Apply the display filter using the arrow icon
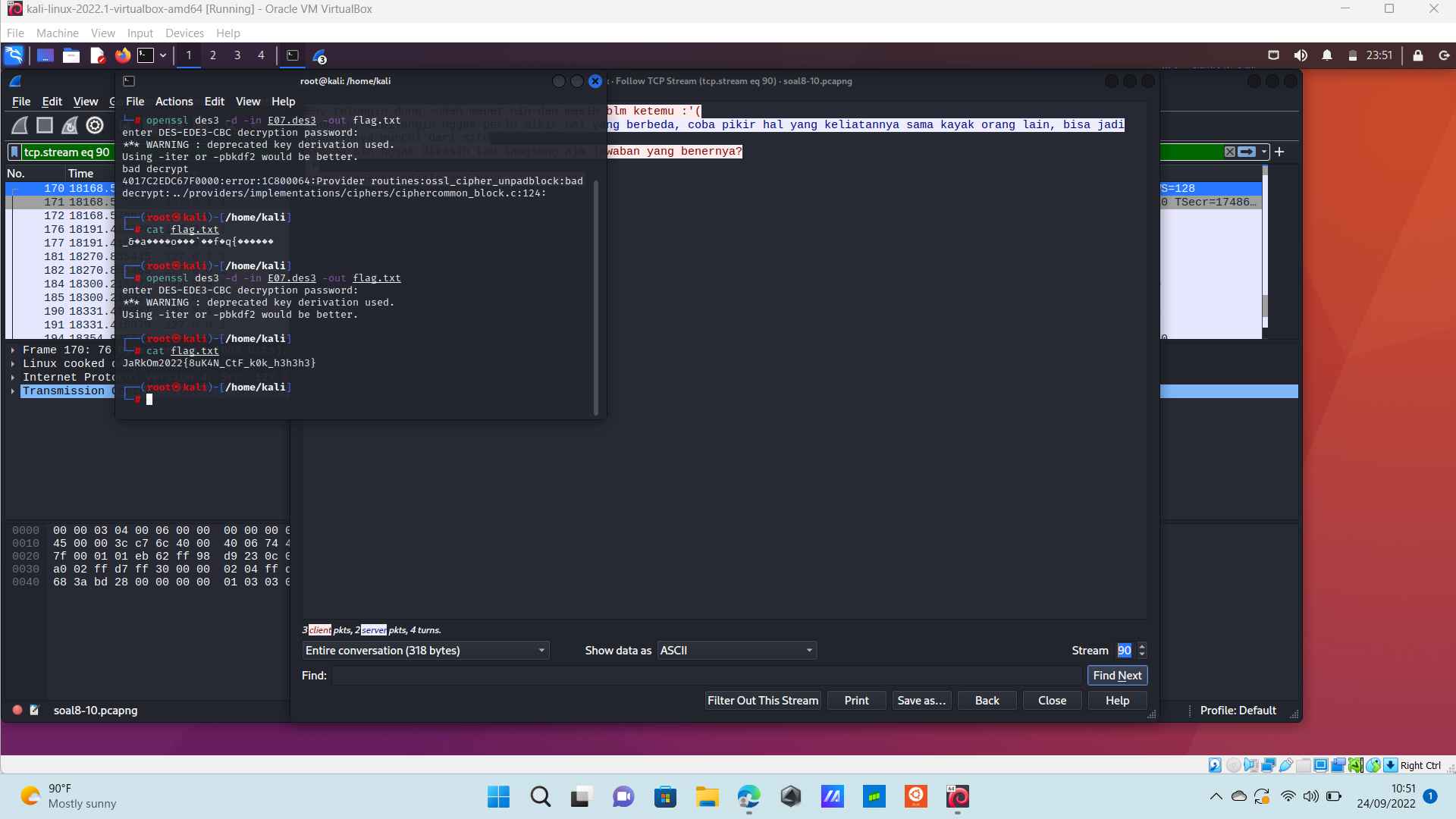The height and width of the screenshot is (819, 1456). [1248, 152]
